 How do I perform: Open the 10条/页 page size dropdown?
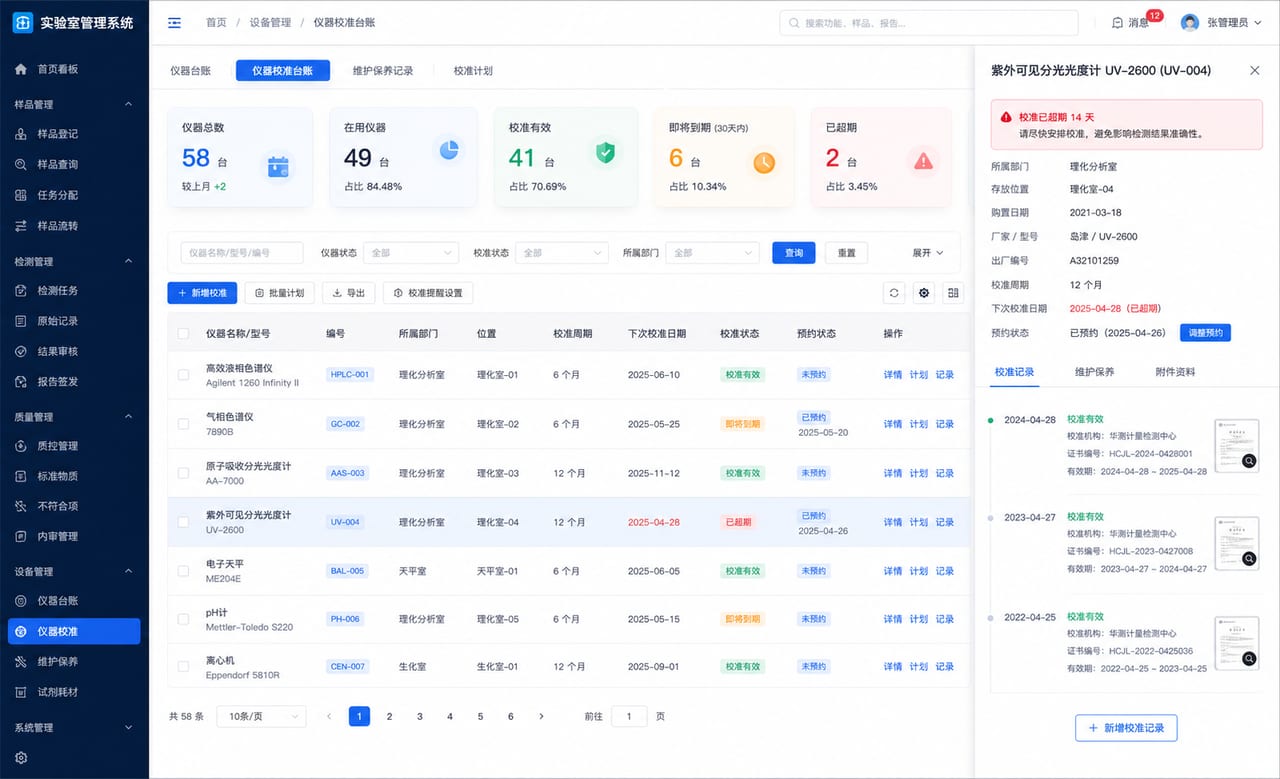(261, 716)
